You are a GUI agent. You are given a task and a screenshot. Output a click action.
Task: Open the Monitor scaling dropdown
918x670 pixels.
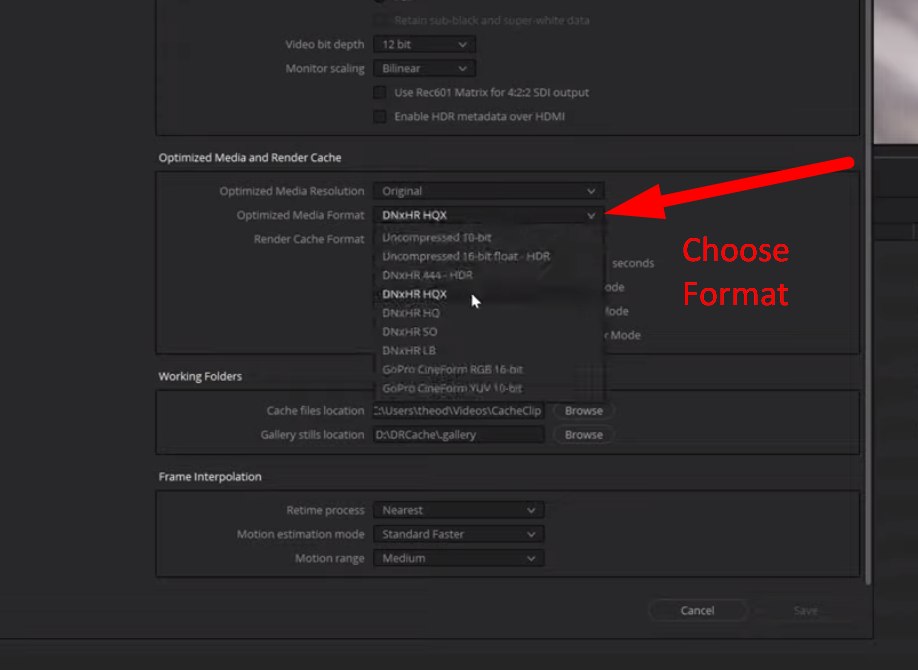click(x=422, y=68)
